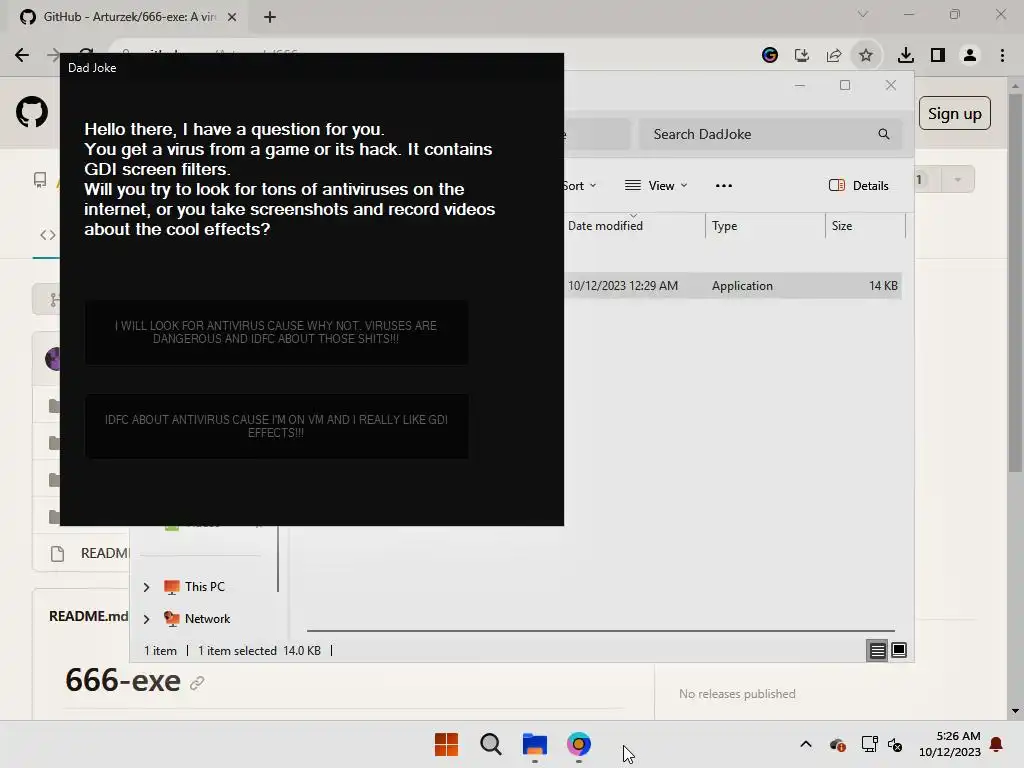Click the dropdown arrow beside the counter badge
The image size is (1024, 768).
point(957,180)
